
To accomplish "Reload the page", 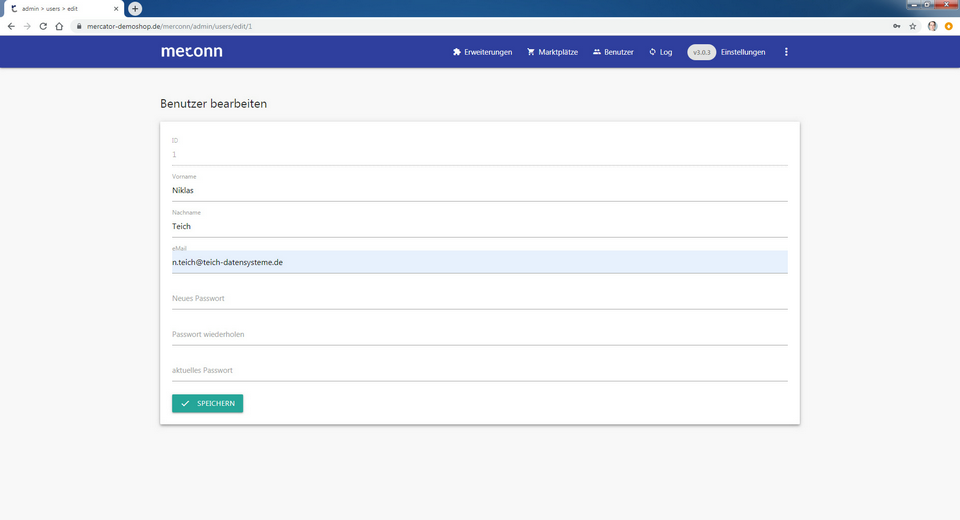I will [43, 26].
